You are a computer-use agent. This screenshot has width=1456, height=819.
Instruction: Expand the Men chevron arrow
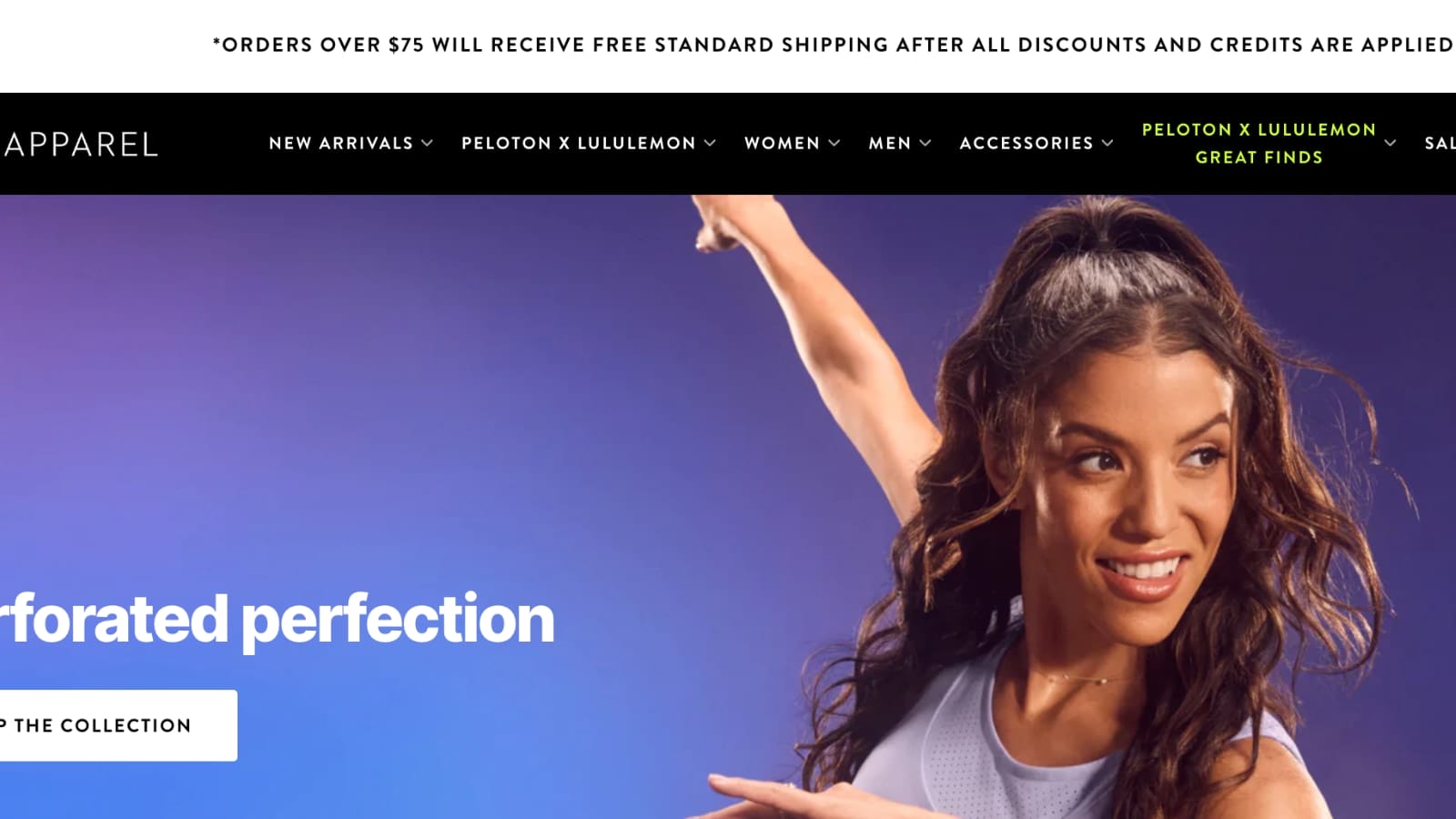tap(925, 143)
